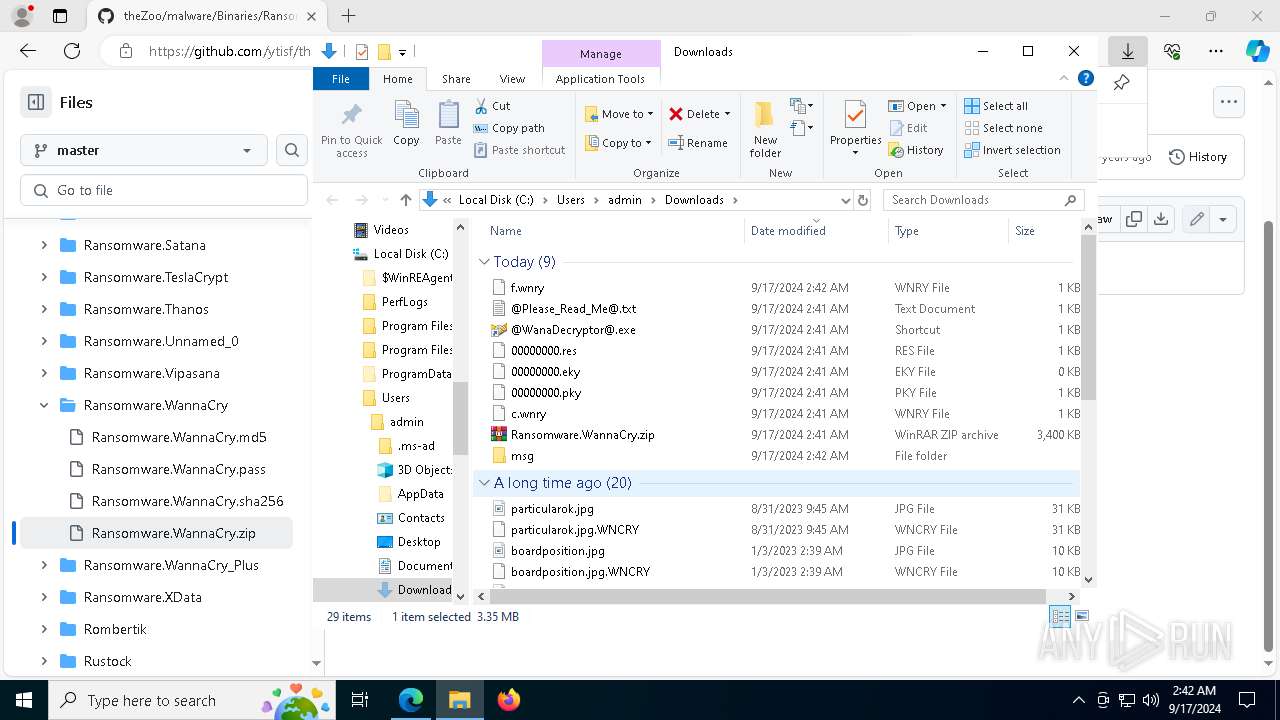This screenshot has height=720, width=1280.
Task: Click Pin to Quick access icon
Action: pyautogui.click(x=351, y=130)
